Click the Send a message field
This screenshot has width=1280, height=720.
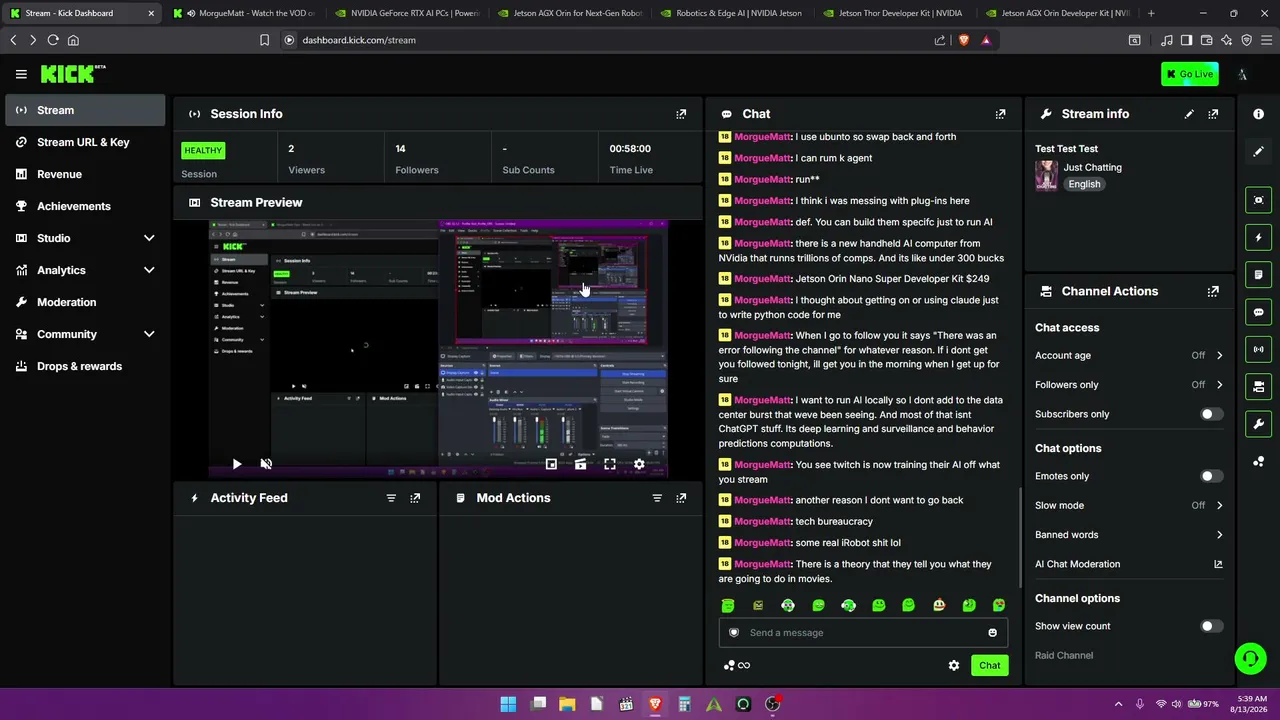[x=863, y=633]
